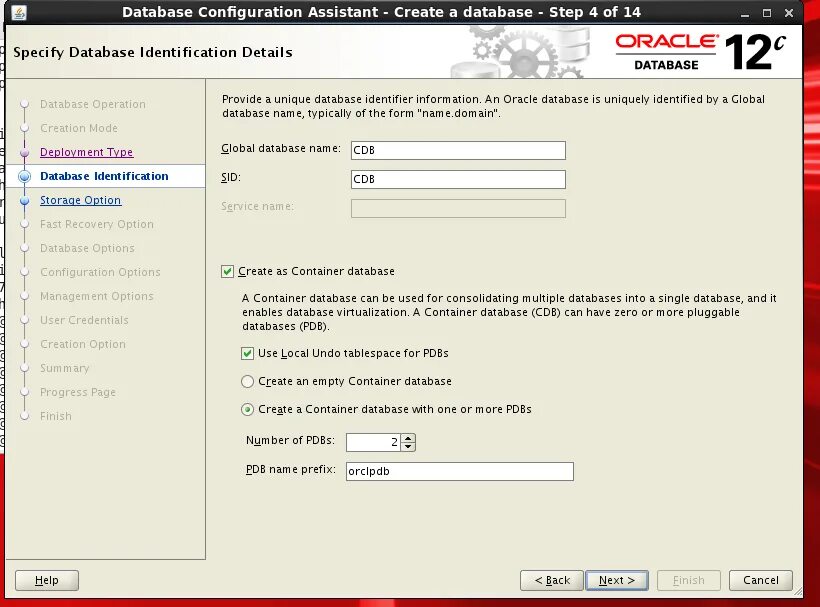The width and height of the screenshot is (820, 607).
Task: Open the Storage Option step
Action: click(81, 200)
